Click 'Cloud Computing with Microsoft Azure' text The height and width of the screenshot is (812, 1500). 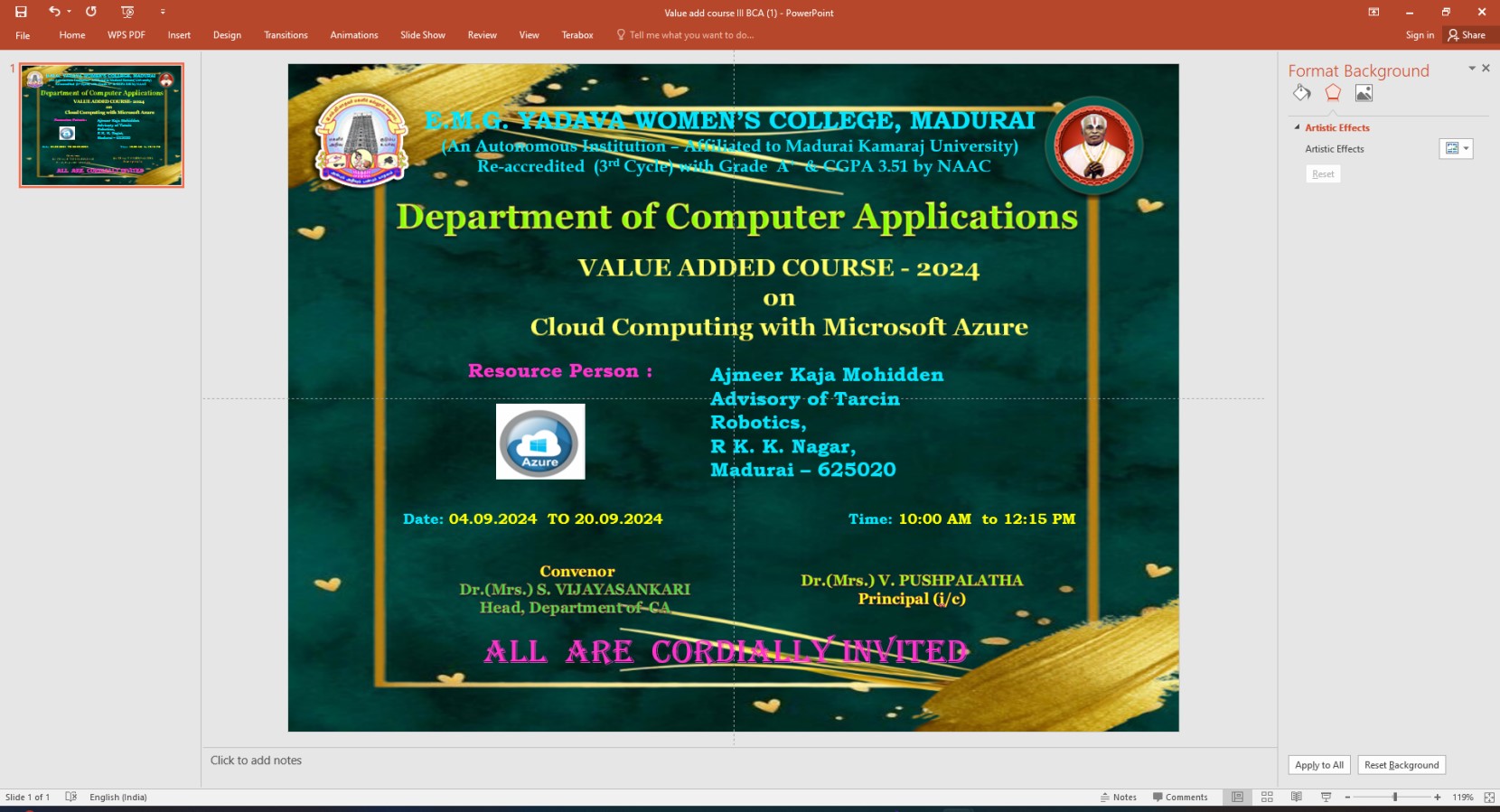click(779, 327)
